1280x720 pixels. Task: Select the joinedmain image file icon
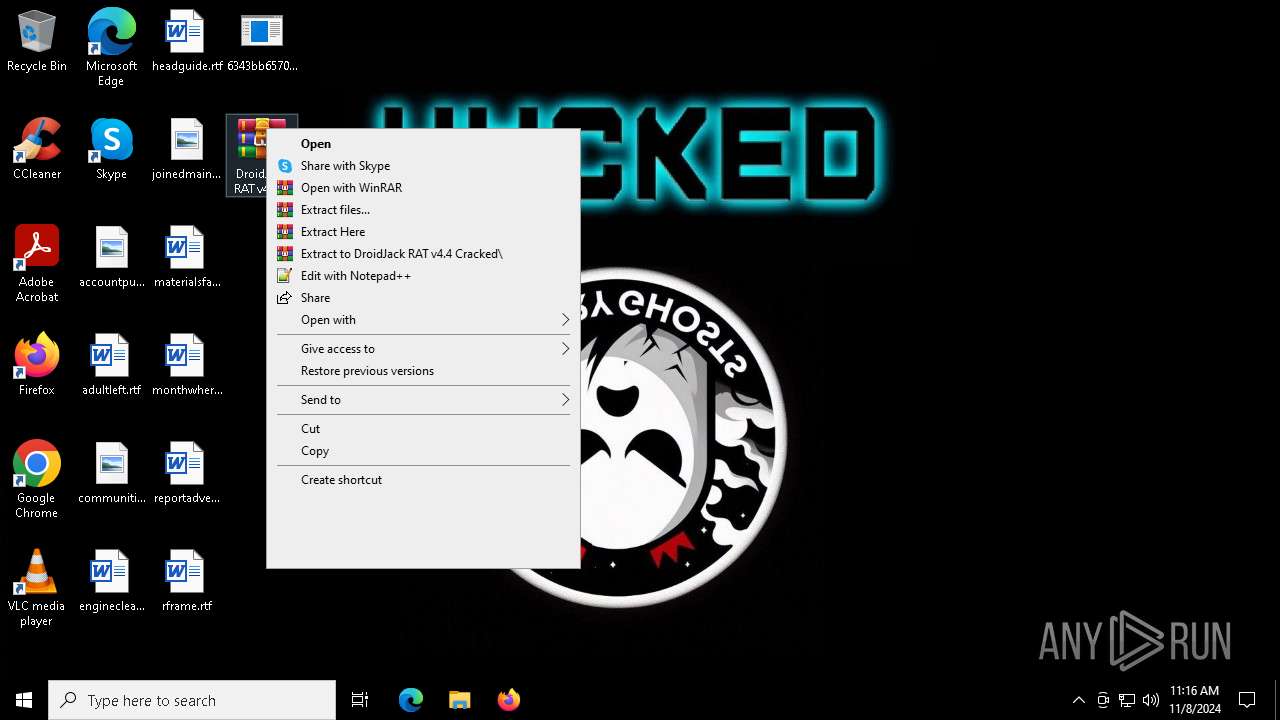click(x=186, y=149)
